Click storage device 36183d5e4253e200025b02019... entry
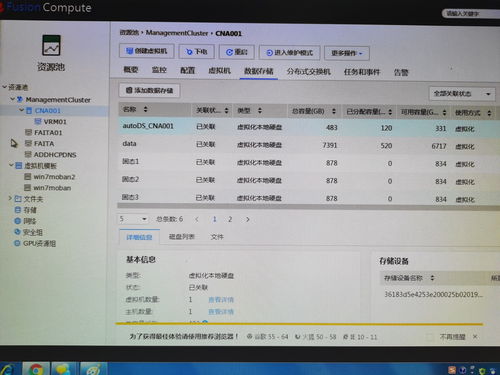Screen dimensions: 500x375 [433, 294]
